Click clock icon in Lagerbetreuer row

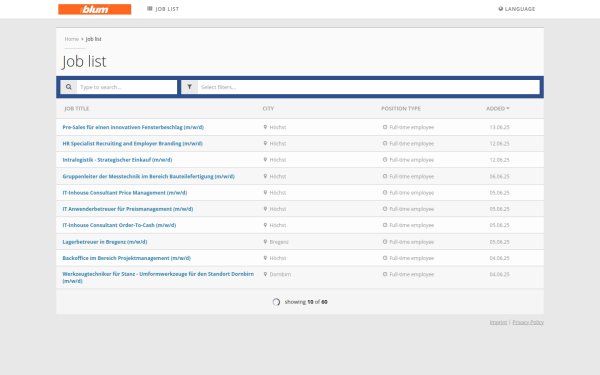385,242
